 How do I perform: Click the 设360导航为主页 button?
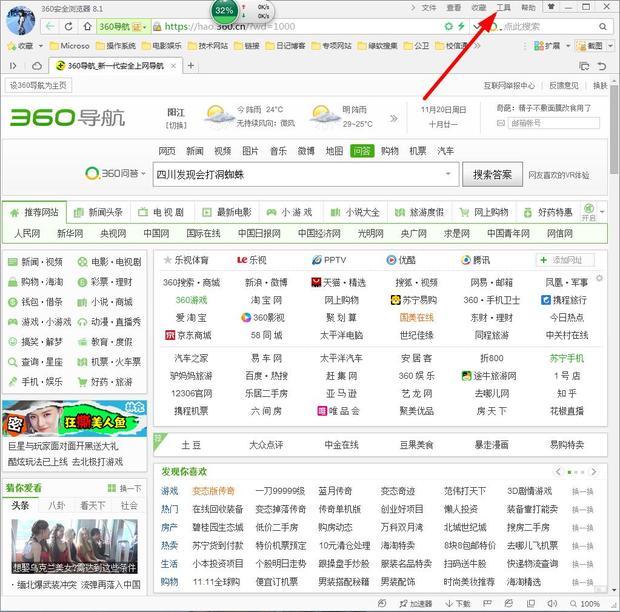point(38,85)
